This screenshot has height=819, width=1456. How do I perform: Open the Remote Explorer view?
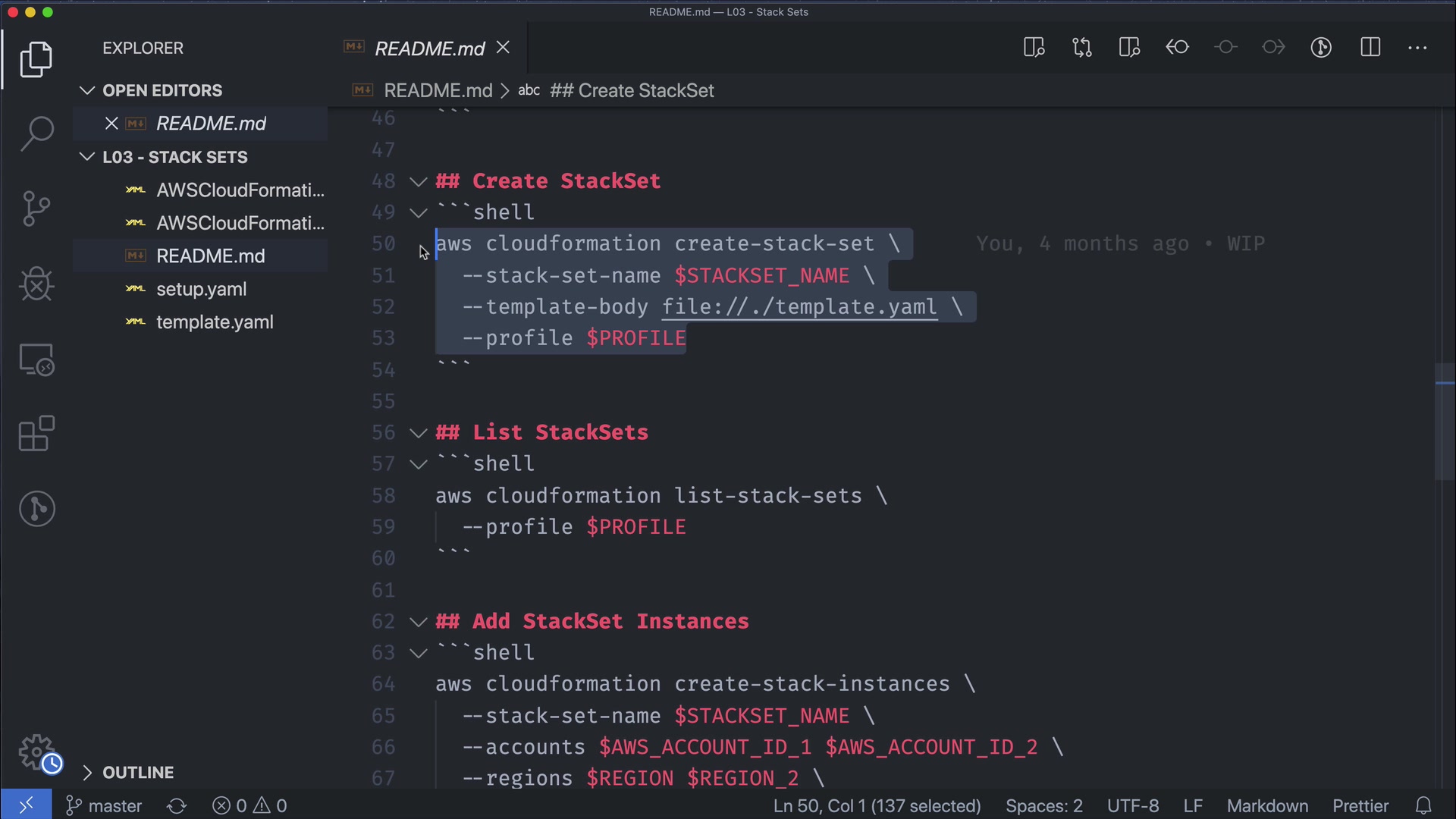[x=36, y=359]
